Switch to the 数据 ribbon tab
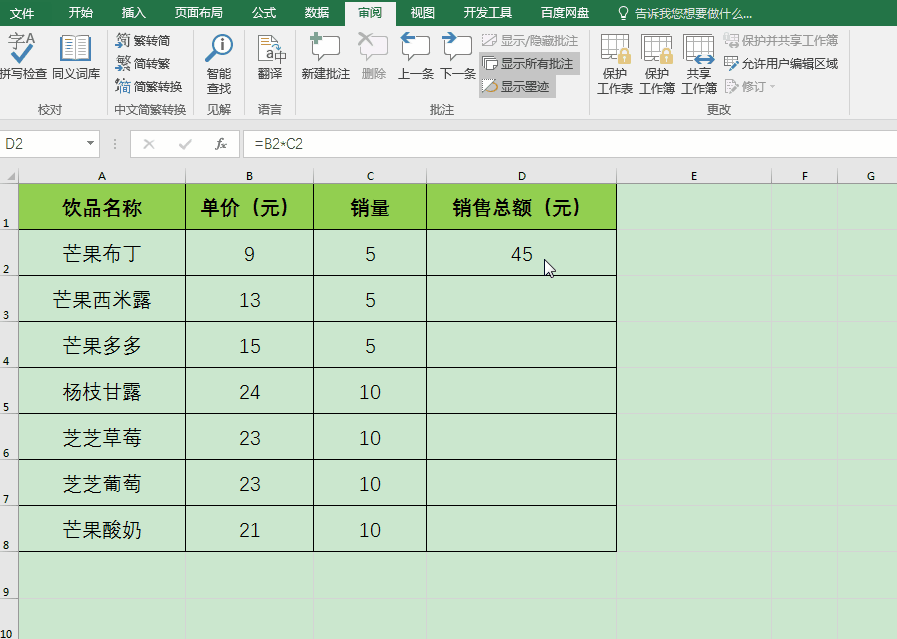897x639 pixels. coord(316,14)
